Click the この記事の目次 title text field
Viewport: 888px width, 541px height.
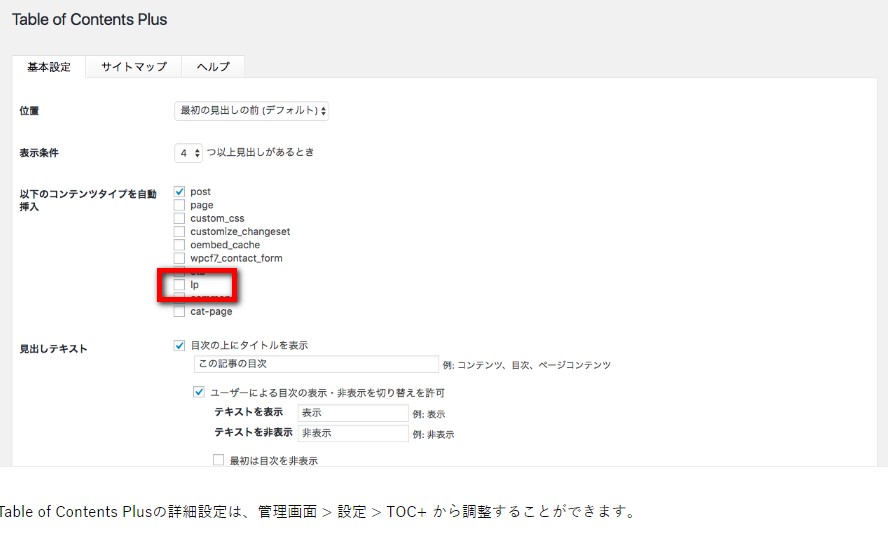(316, 364)
